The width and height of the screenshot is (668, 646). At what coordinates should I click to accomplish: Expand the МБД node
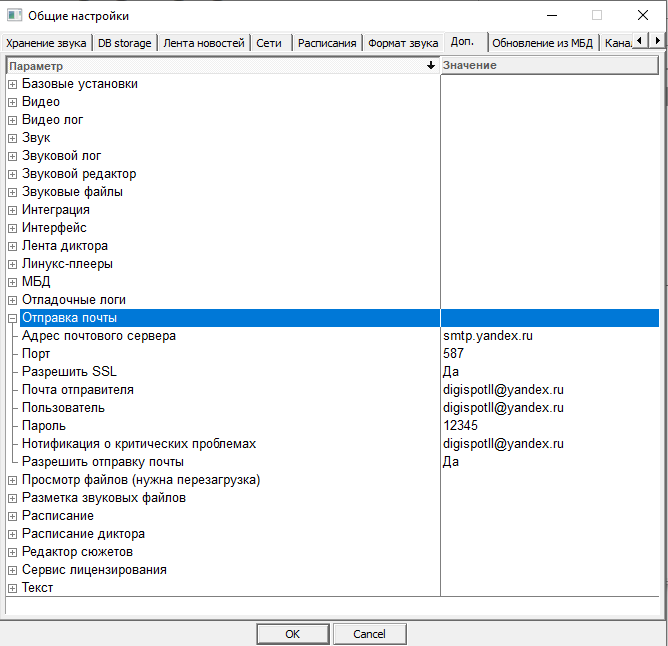pyautogui.click(x=12, y=282)
